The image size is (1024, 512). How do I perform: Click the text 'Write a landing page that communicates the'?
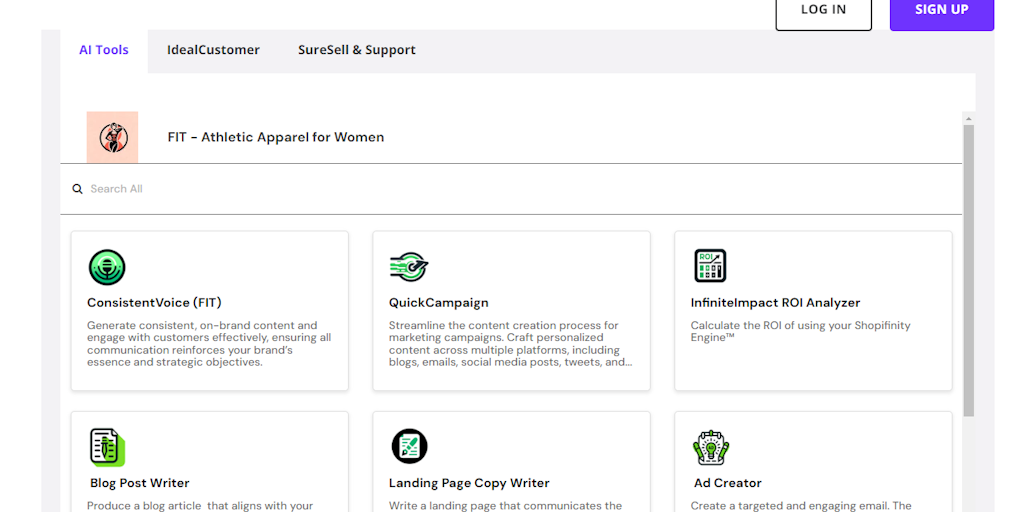tap(505, 505)
